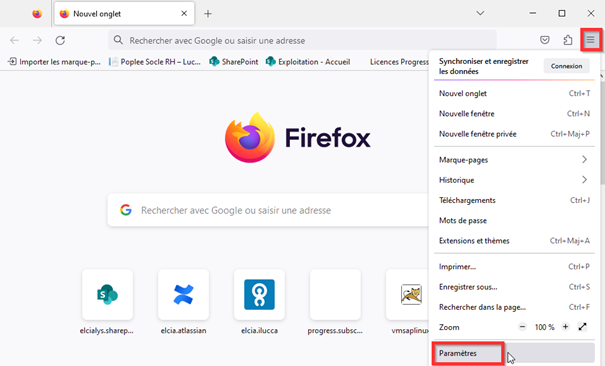Enter full screen from Zoom row
The width and height of the screenshot is (605, 366).
[582, 327]
